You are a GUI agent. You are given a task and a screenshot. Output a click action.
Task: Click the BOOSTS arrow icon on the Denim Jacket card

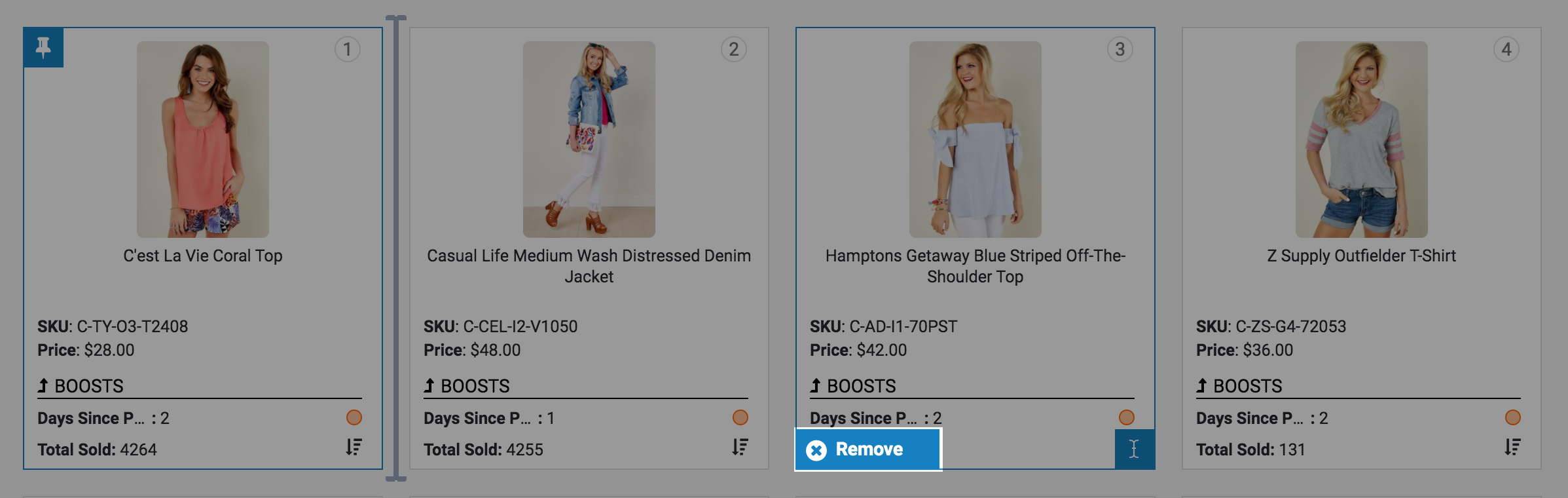tap(429, 386)
